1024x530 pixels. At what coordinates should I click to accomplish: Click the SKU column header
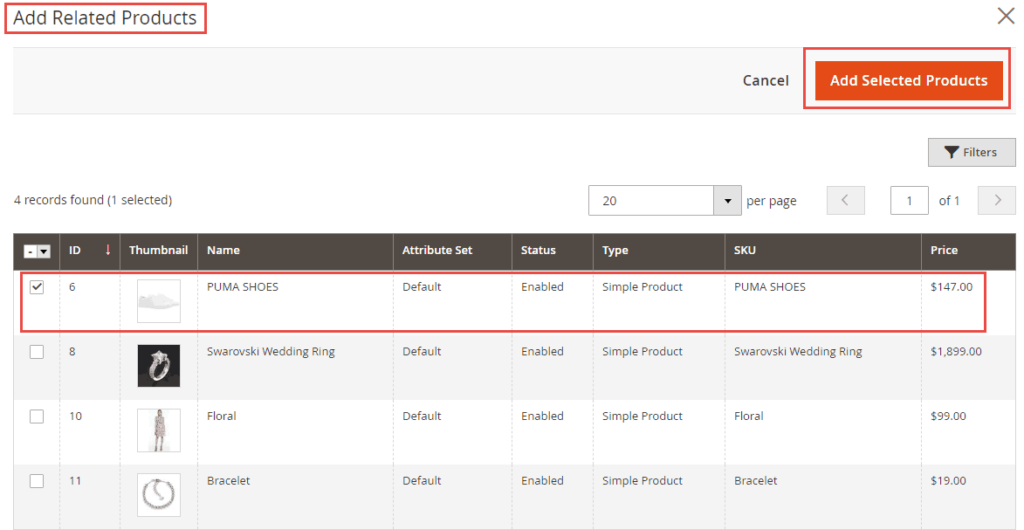823,251
